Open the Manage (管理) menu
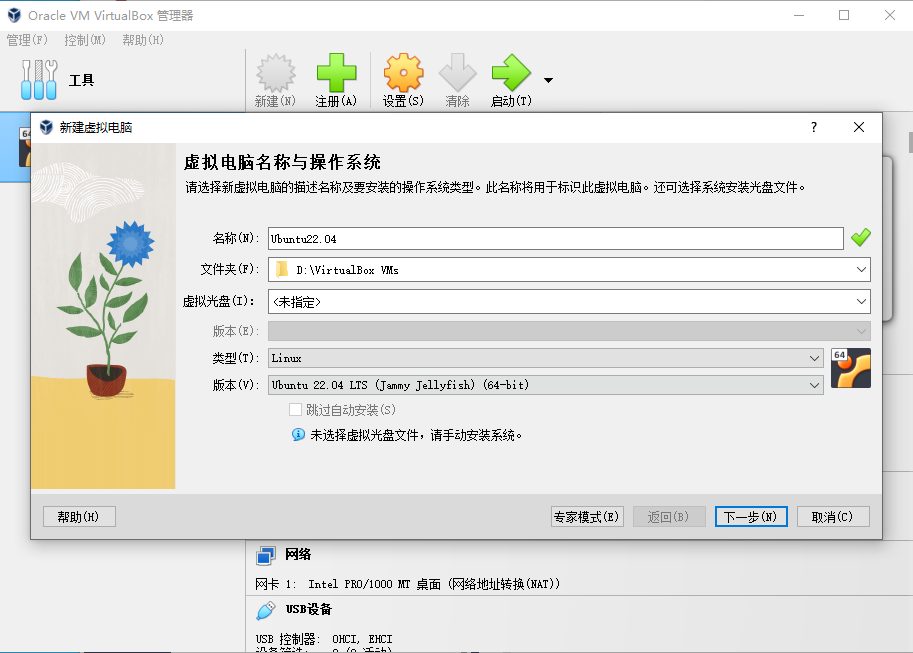Viewport: 913px width, 653px height. point(27,40)
